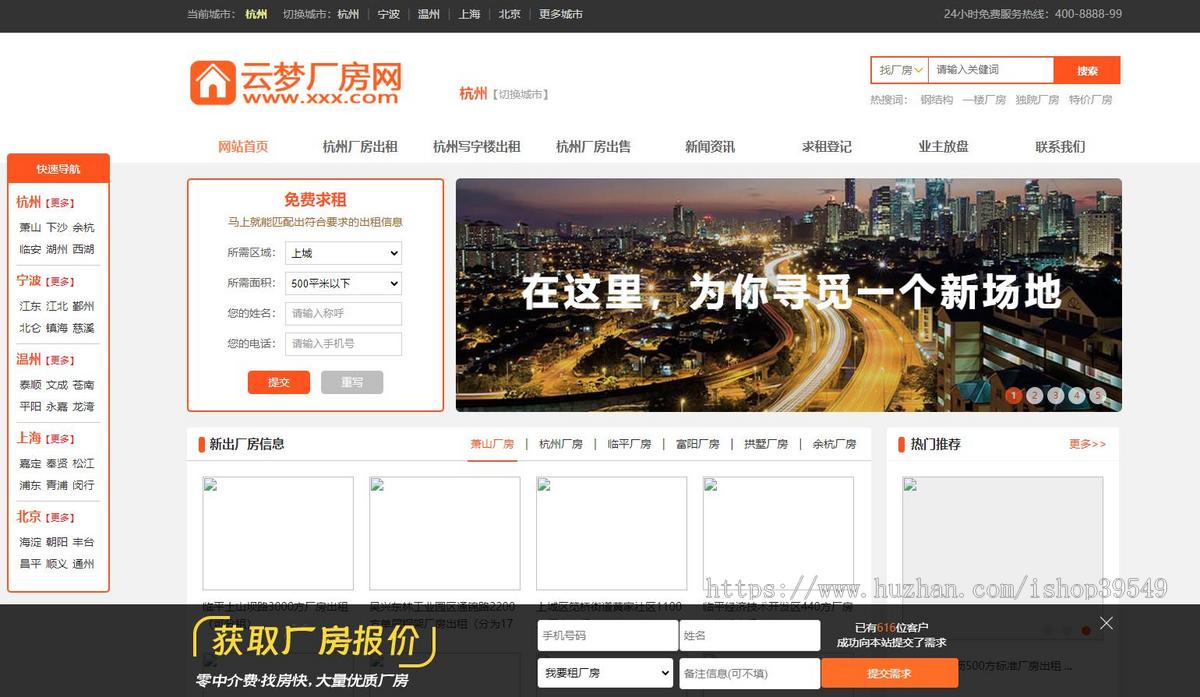Open 苍南 in the quick navigation

pos(83,385)
